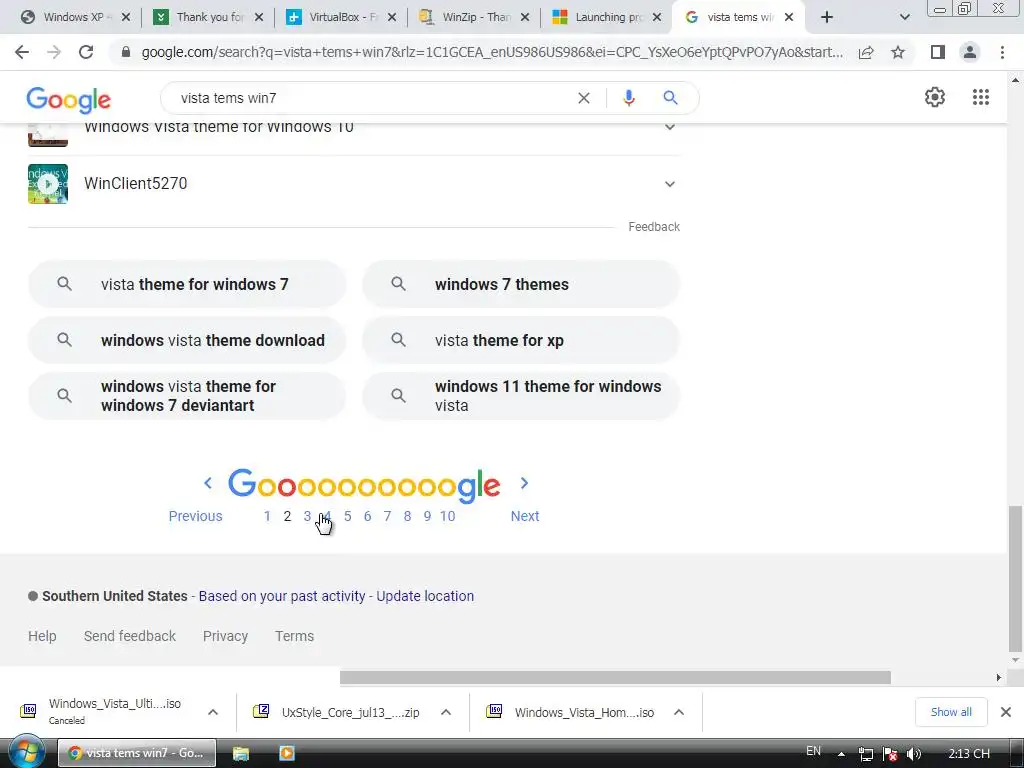The image size is (1024, 768).
Task: Search vista theme for xp suggestion
Action: (520, 340)
